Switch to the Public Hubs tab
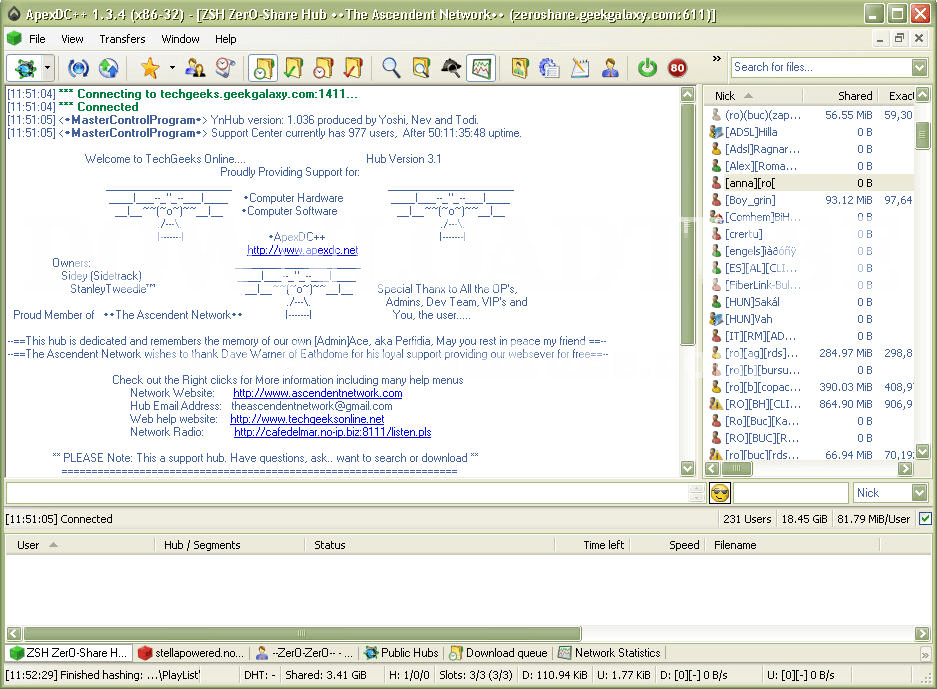 click(x=400, y=652)
